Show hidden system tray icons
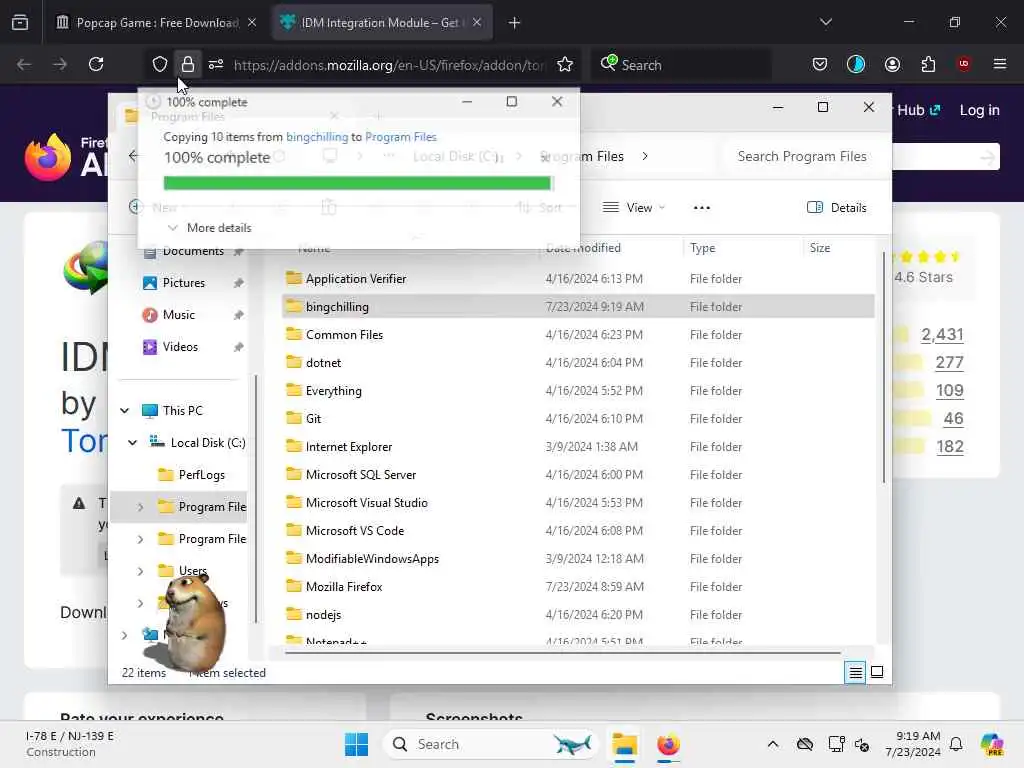 tap(773, 744)
